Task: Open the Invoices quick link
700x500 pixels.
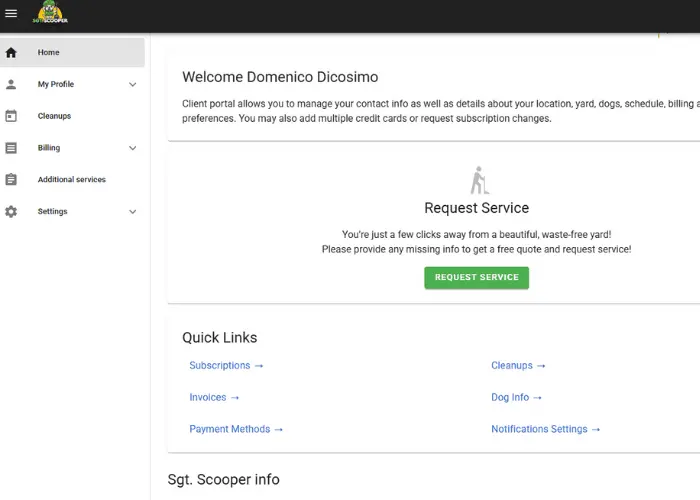Action: pyautogui.click(x=214, y=397)
